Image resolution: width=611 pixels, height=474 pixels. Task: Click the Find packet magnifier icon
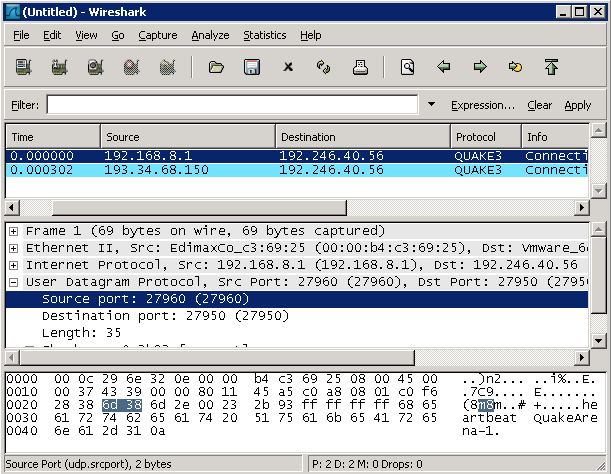[407, 68]
